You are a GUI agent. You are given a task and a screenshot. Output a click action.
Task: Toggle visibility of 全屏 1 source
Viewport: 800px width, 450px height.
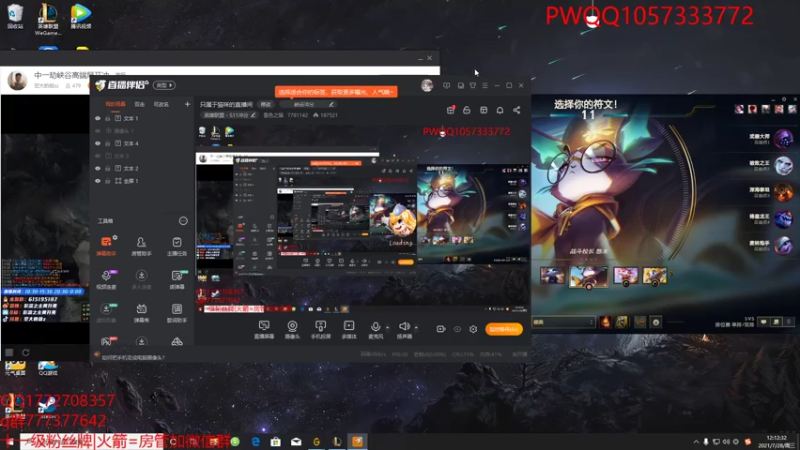[x=98, y=181]
